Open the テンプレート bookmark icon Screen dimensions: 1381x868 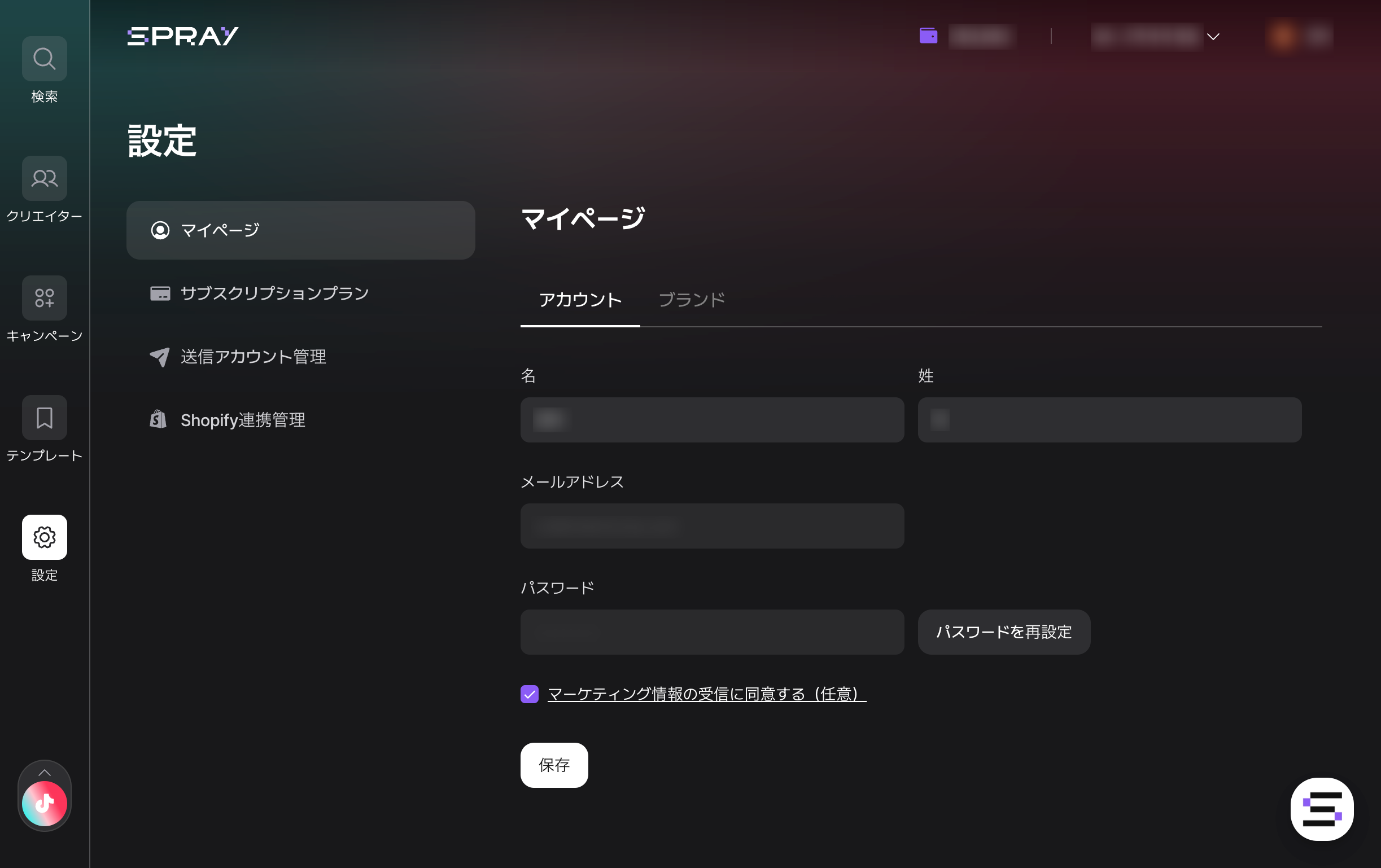[x=44, y=418]
